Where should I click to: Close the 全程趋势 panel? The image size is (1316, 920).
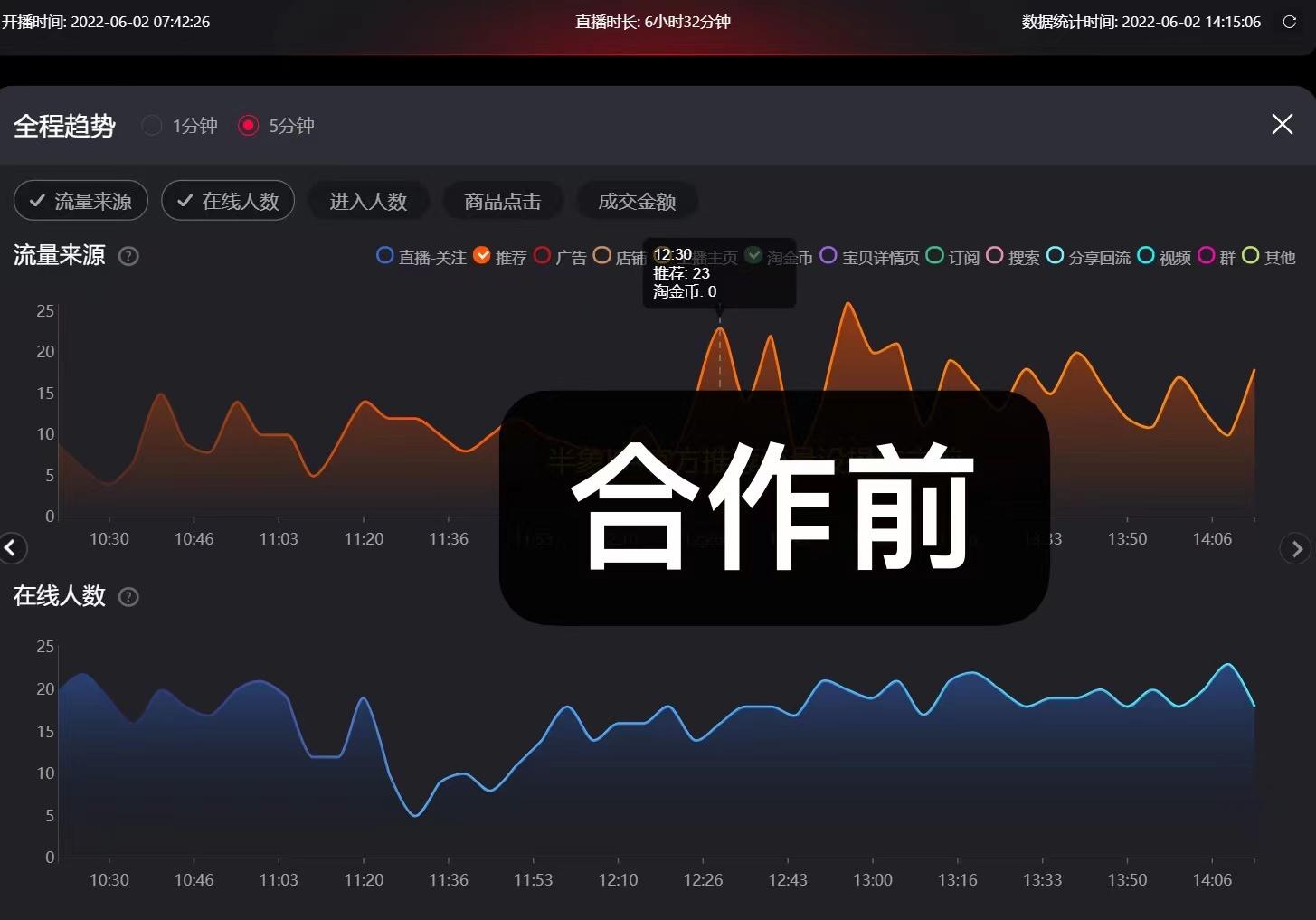pos(1283,125)
